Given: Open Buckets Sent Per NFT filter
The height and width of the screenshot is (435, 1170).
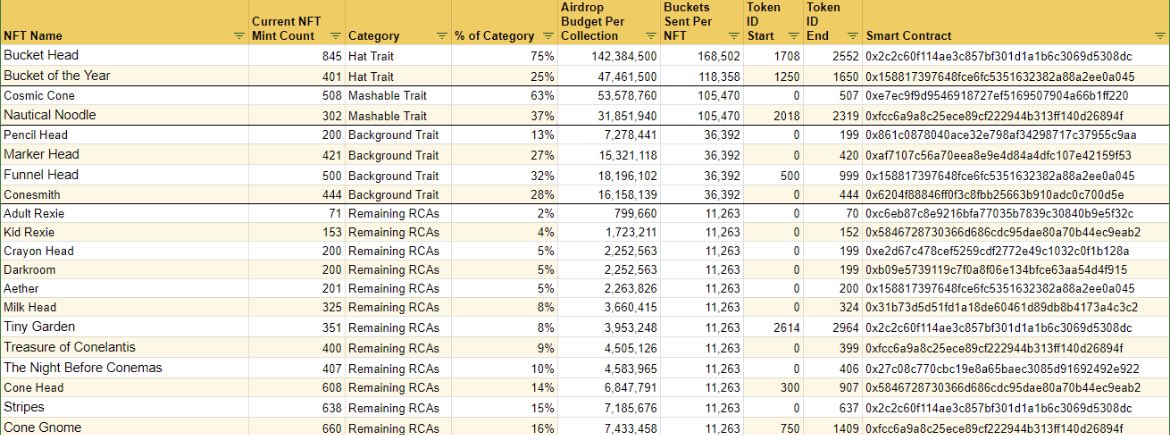Looking at the screenshot, I should [733, 36].
